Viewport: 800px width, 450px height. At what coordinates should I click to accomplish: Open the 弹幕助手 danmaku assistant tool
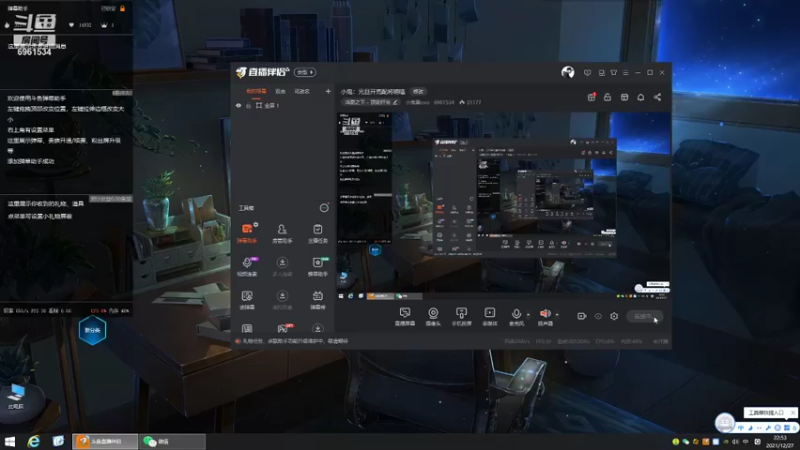(247, 233)
